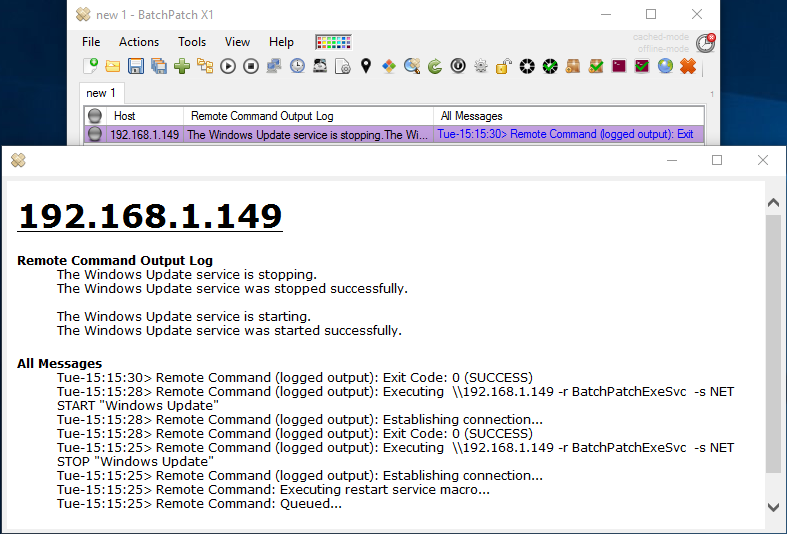Click the disk drive icon in toolbar
The image size is (787, 534).
pos(320,66)
